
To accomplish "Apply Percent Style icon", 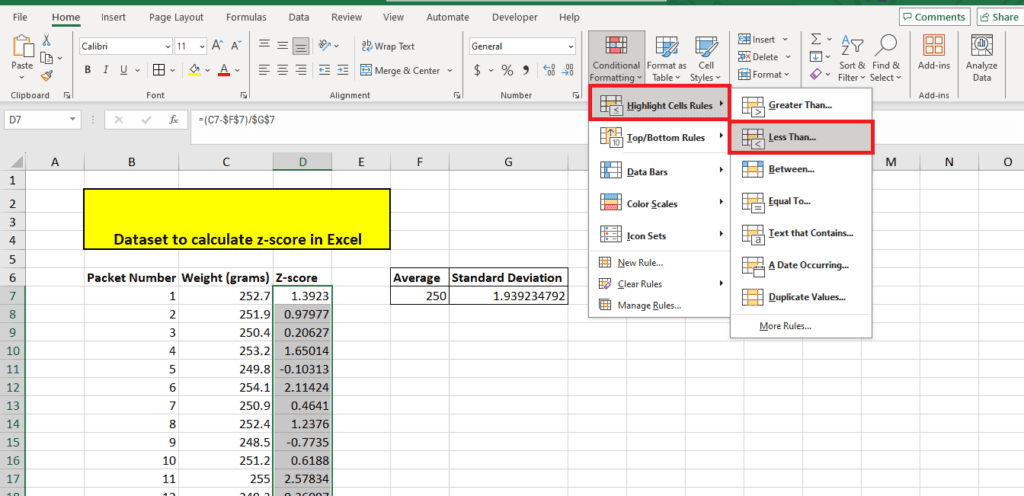I will [x=507, y=70].
